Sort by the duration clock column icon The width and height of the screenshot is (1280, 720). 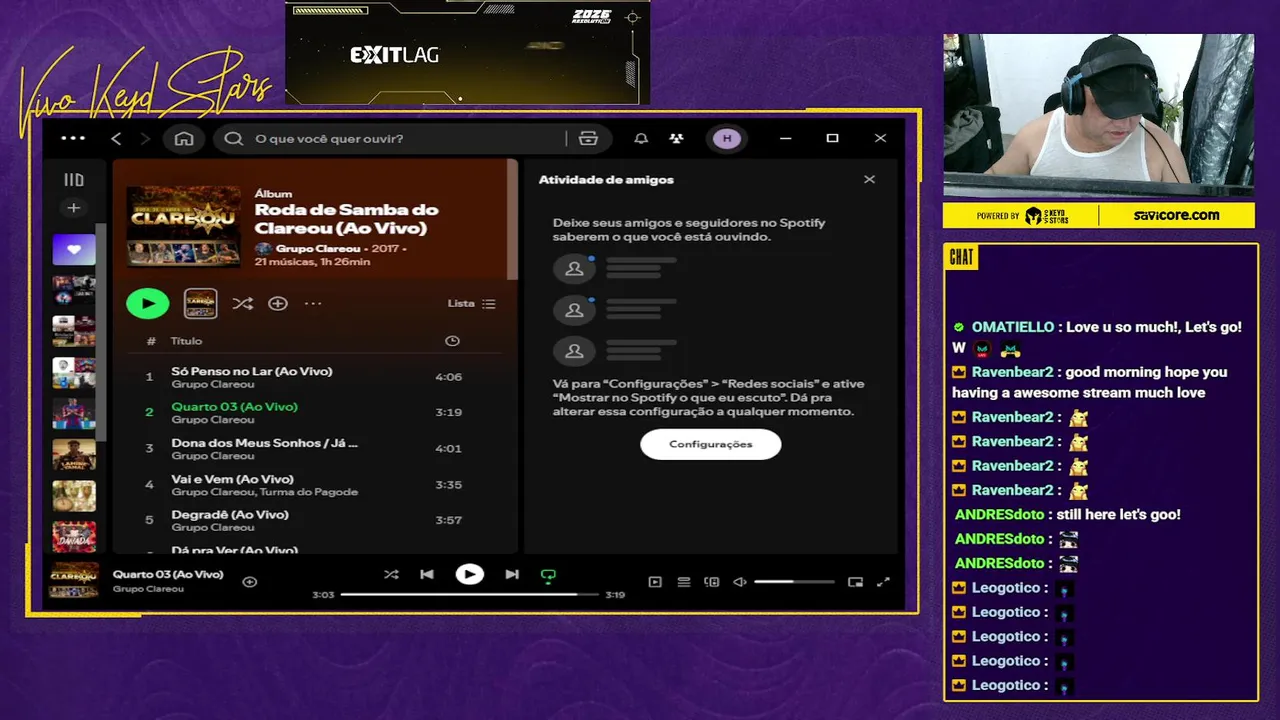pyautogui.click(x=452, y=341)
